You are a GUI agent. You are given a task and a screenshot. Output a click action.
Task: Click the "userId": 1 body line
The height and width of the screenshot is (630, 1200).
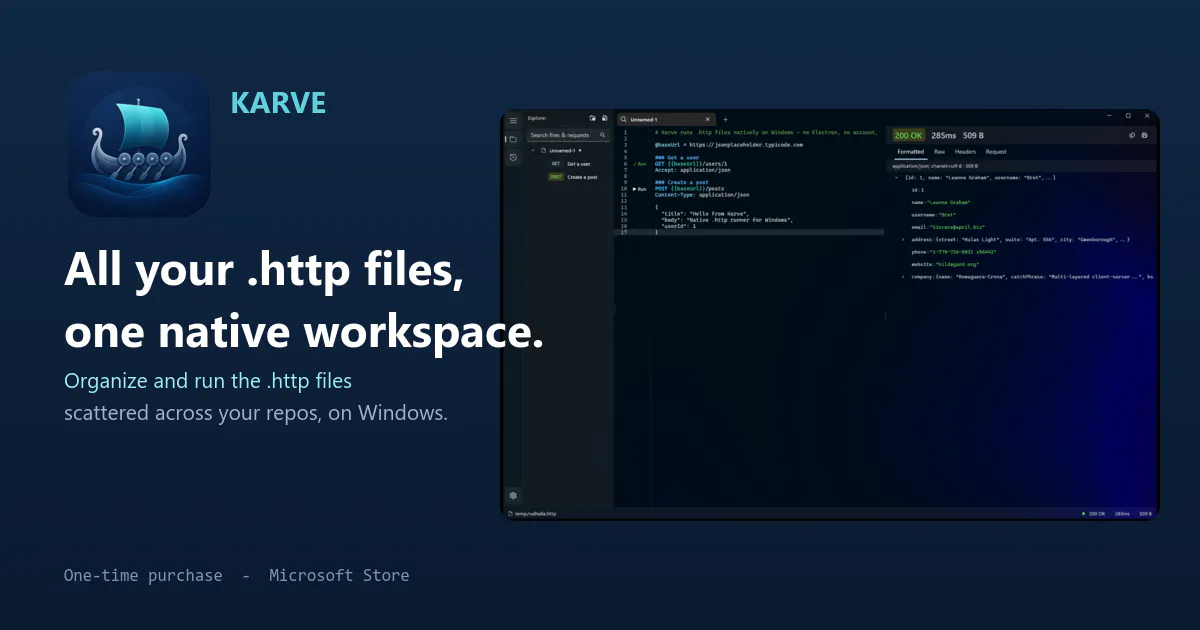(x=678, y=225)
